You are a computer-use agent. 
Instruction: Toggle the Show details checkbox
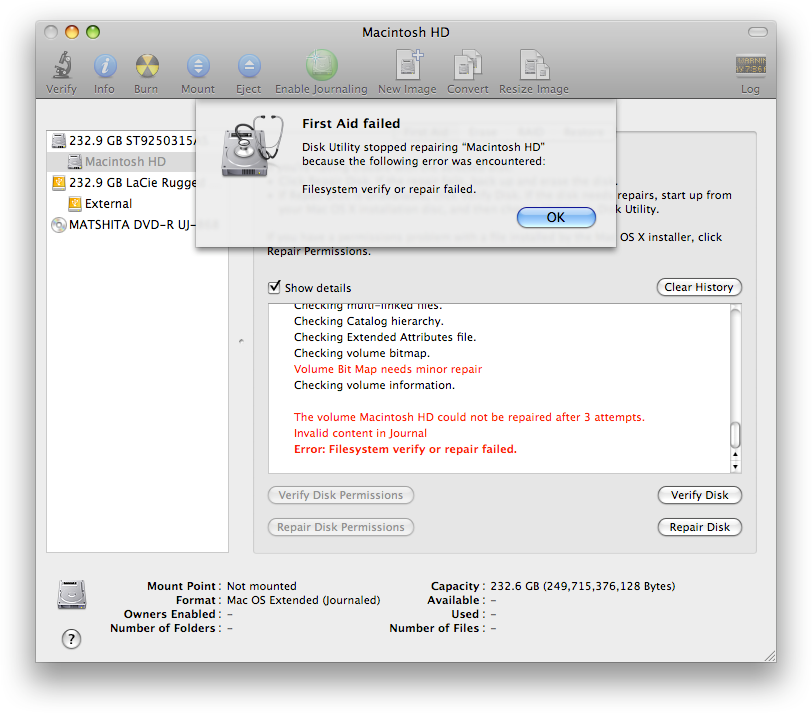(x=273, y=287)
